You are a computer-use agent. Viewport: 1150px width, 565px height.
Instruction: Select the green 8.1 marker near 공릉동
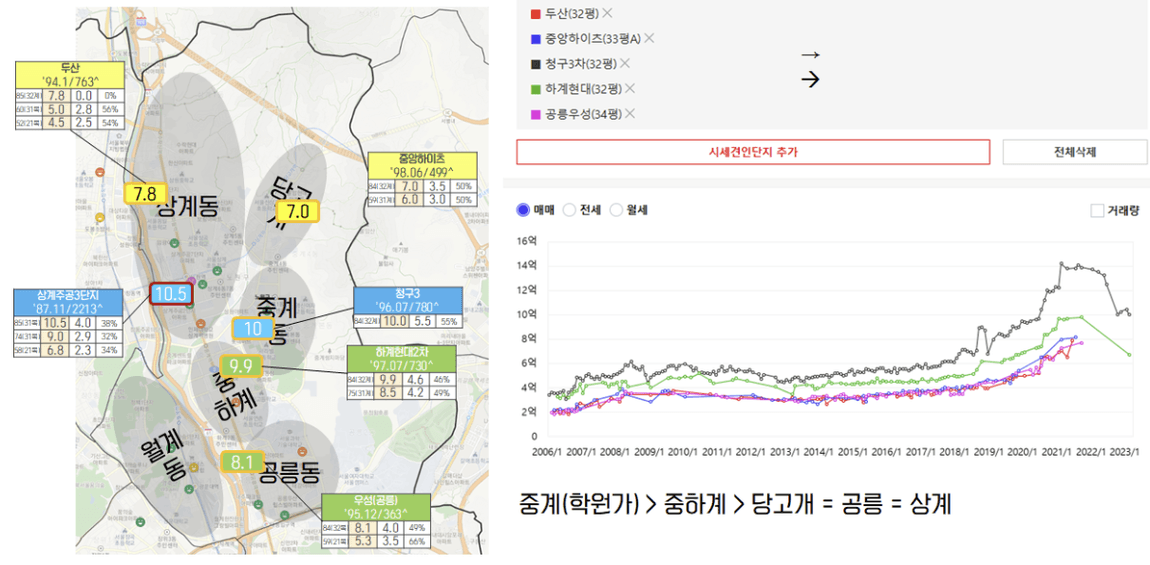point(242,462)
